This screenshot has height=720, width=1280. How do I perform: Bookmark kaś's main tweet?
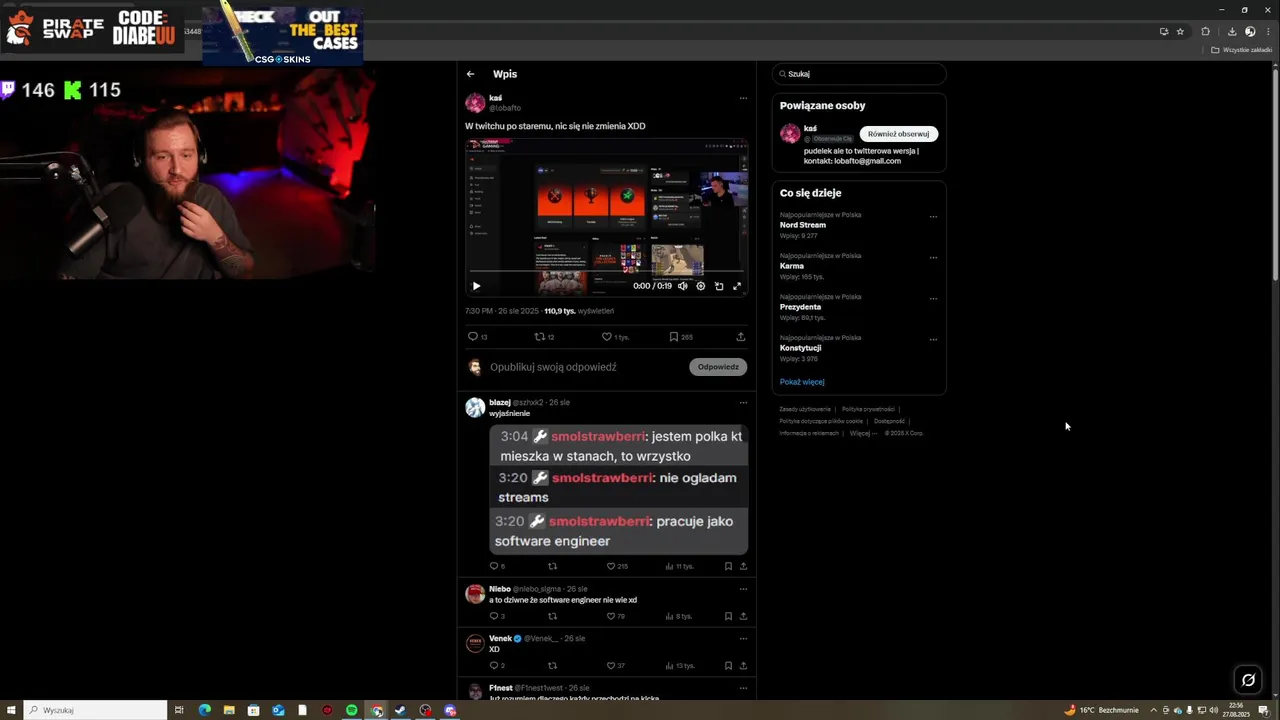click(680, 337)
